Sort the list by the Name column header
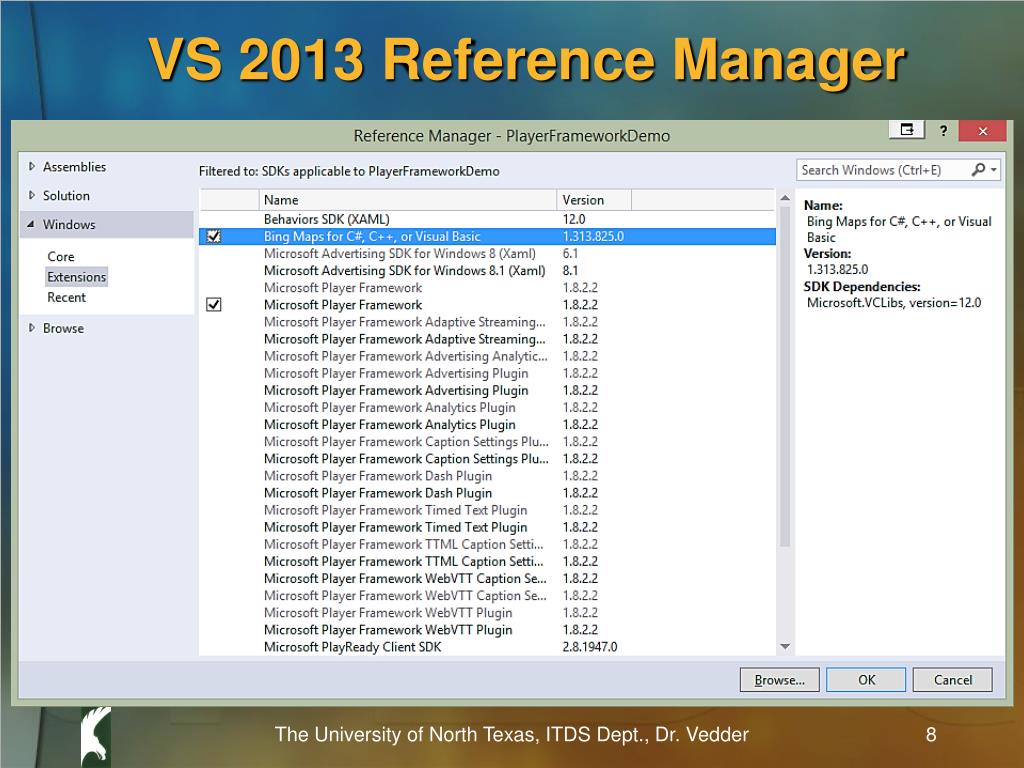This screenshot has height=768, width=1024. (408, 200)
